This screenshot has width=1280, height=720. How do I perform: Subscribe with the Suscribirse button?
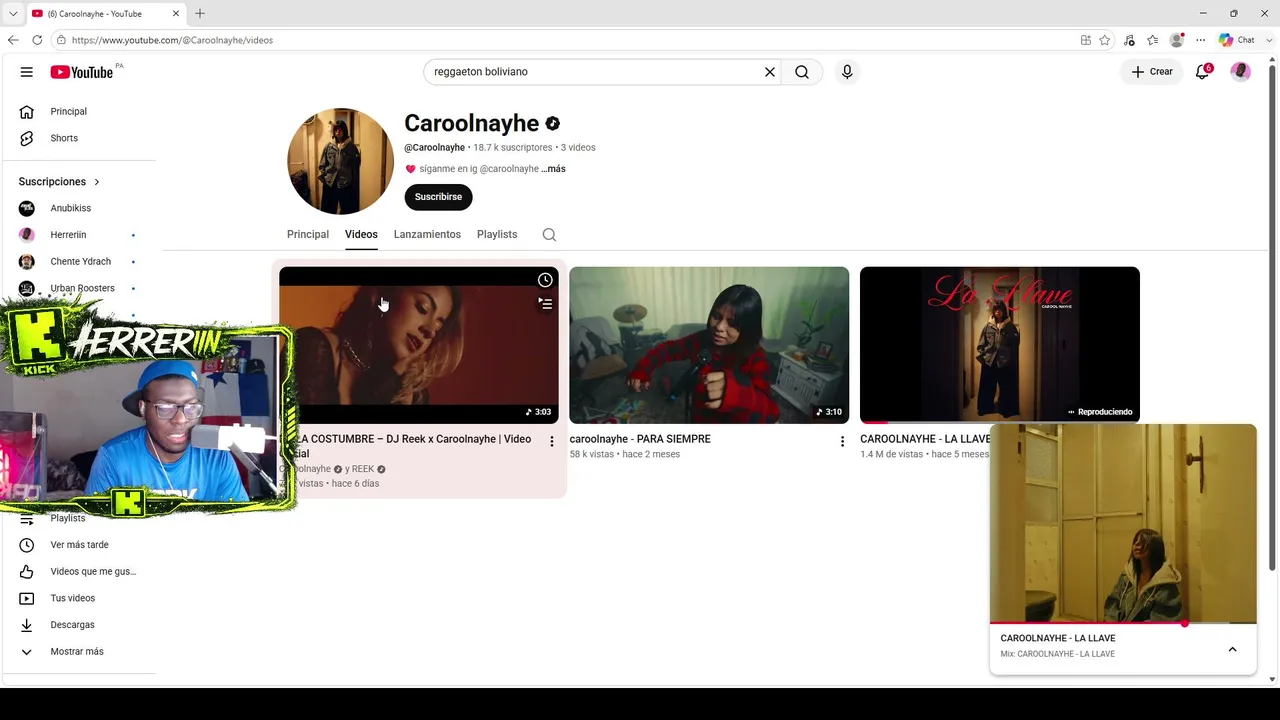pos(438,197)
